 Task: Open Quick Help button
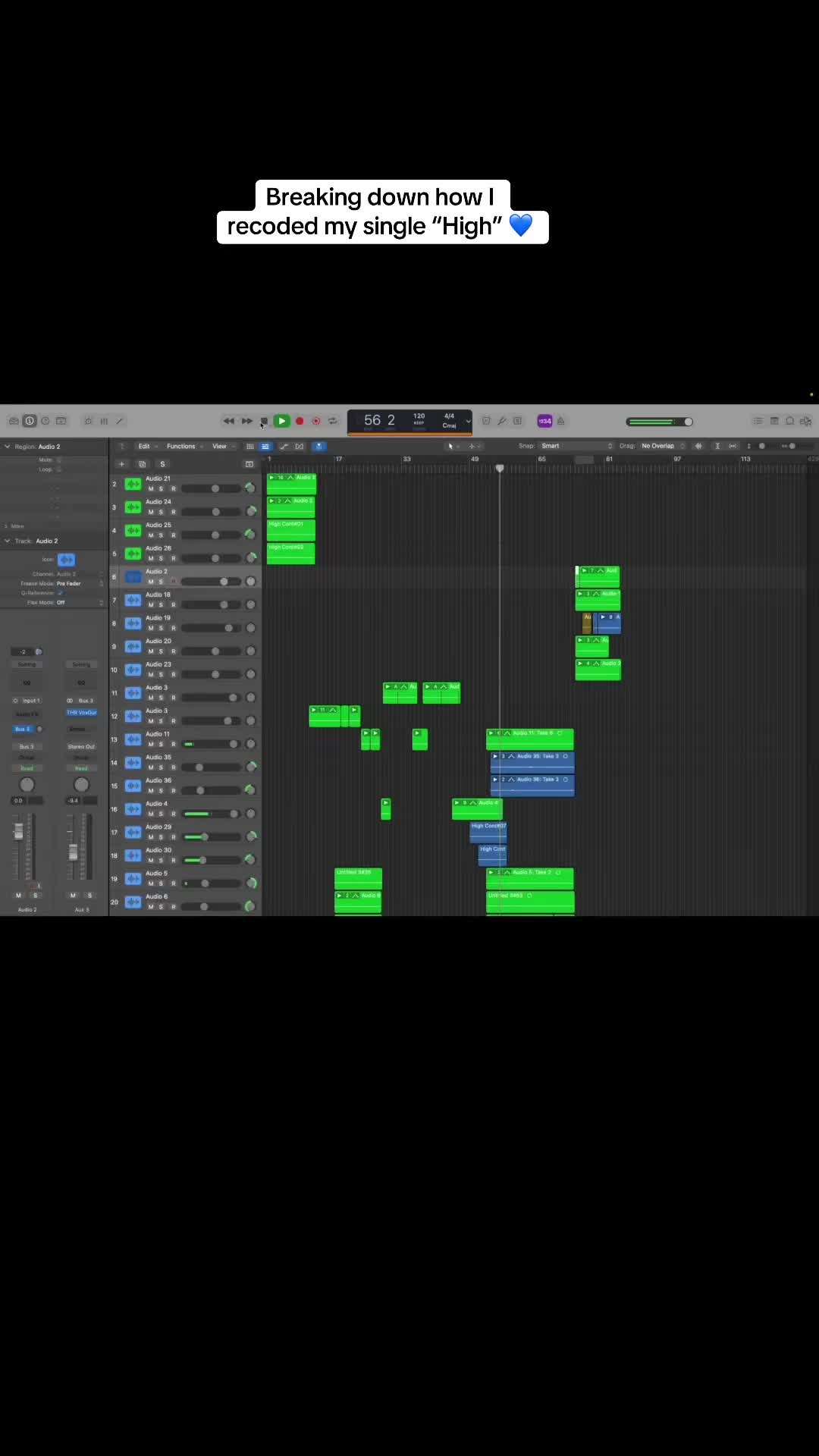45,421
